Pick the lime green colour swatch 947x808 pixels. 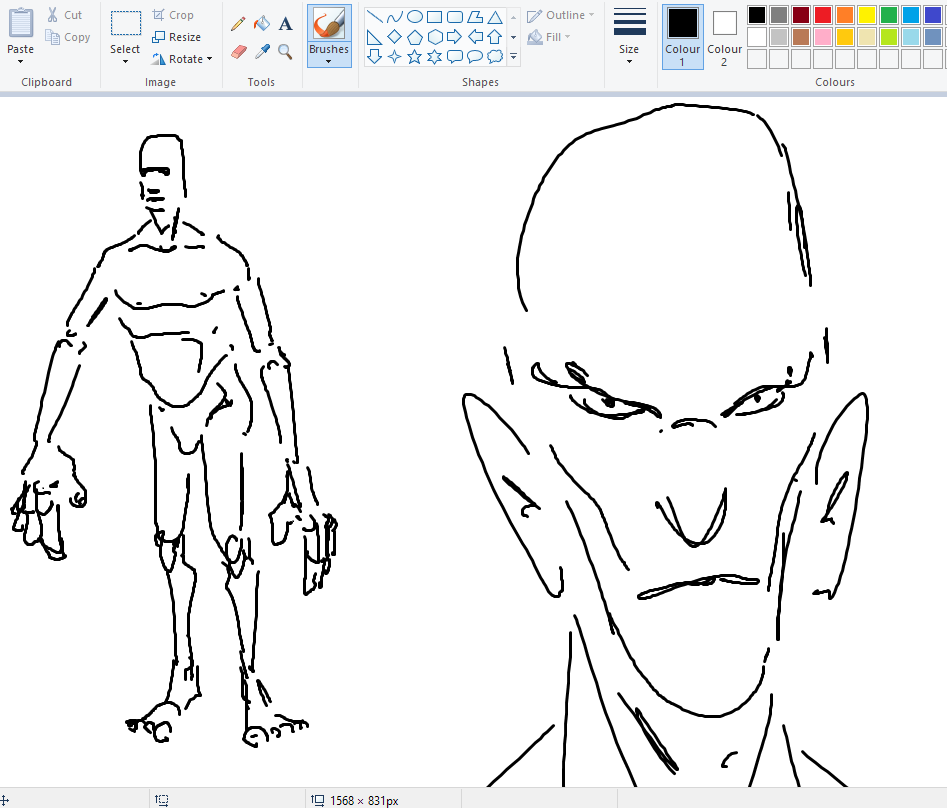(x=888, y=37)
